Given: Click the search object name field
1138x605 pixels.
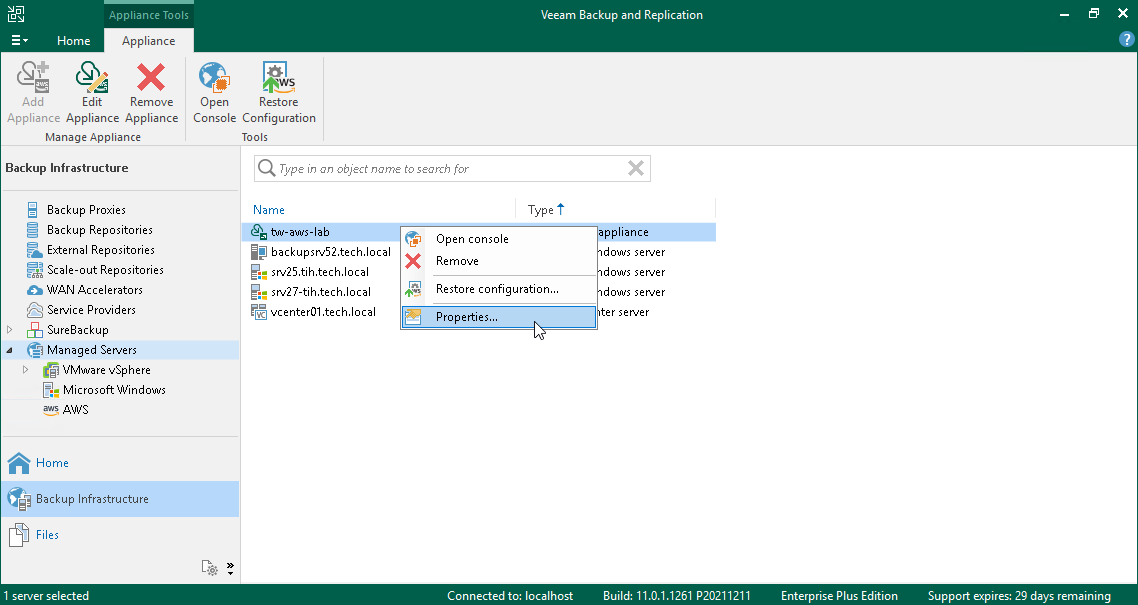Looking at the screenshot, I should [450, 168].
